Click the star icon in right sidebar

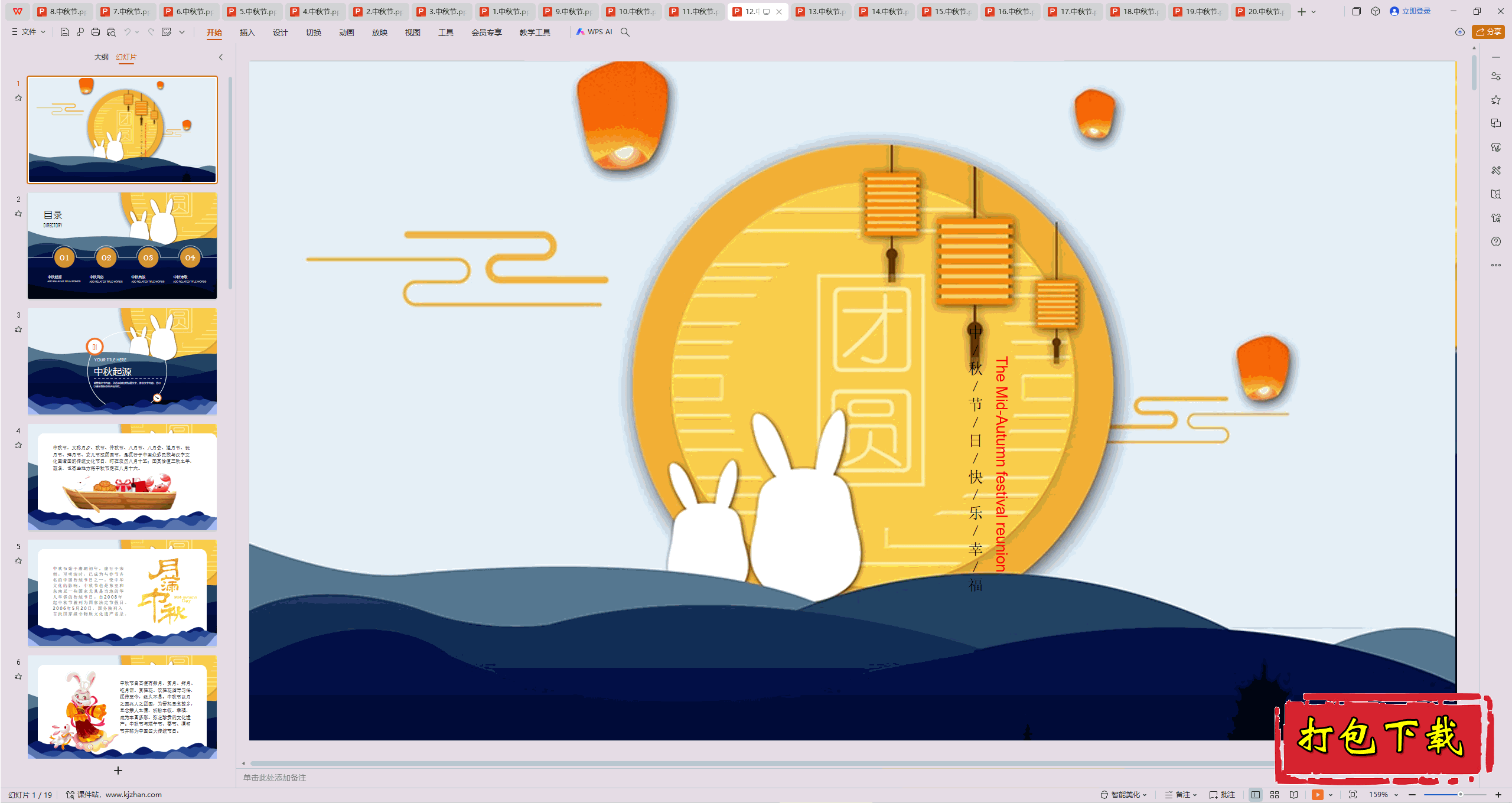(x=1496, y=100)
